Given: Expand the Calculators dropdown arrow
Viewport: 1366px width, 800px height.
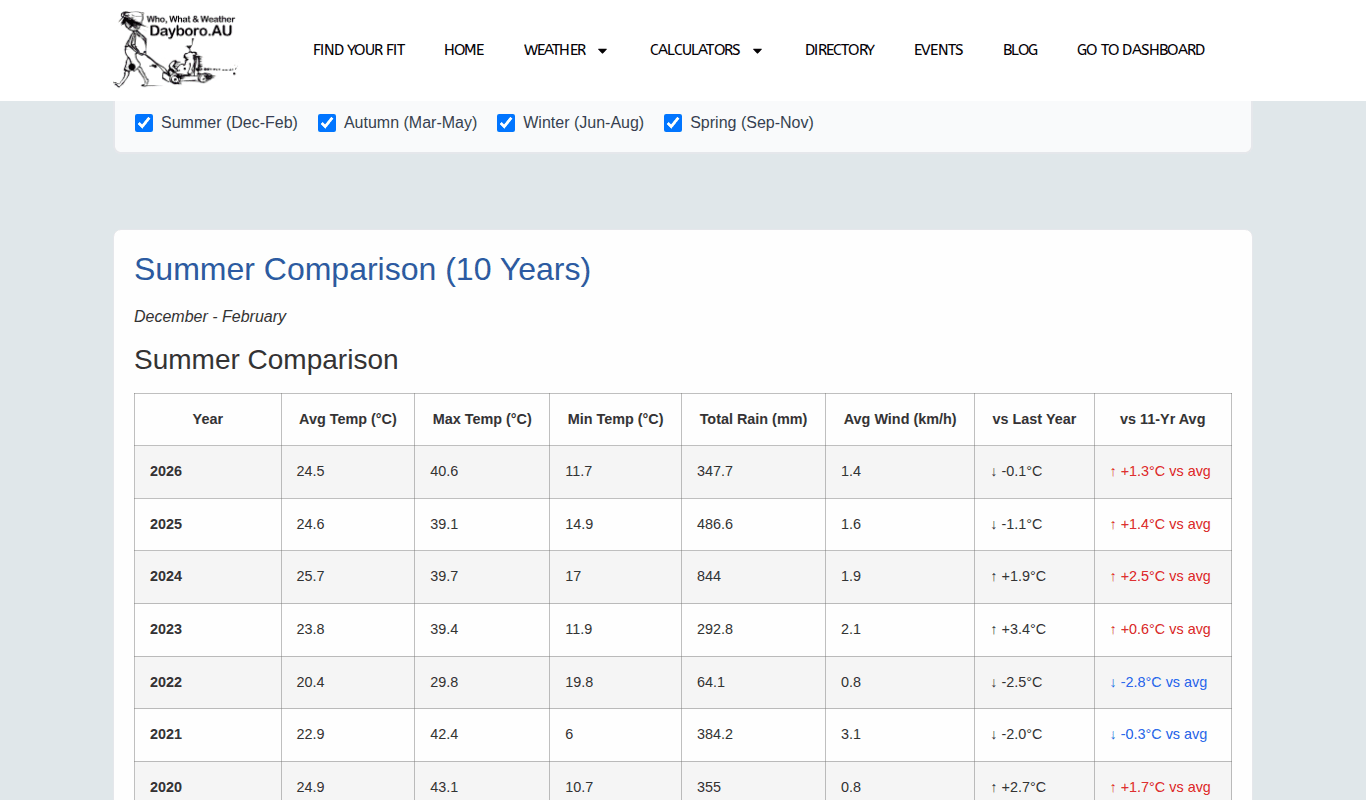Looking at the screenshot, I should [x=757, y=50].
